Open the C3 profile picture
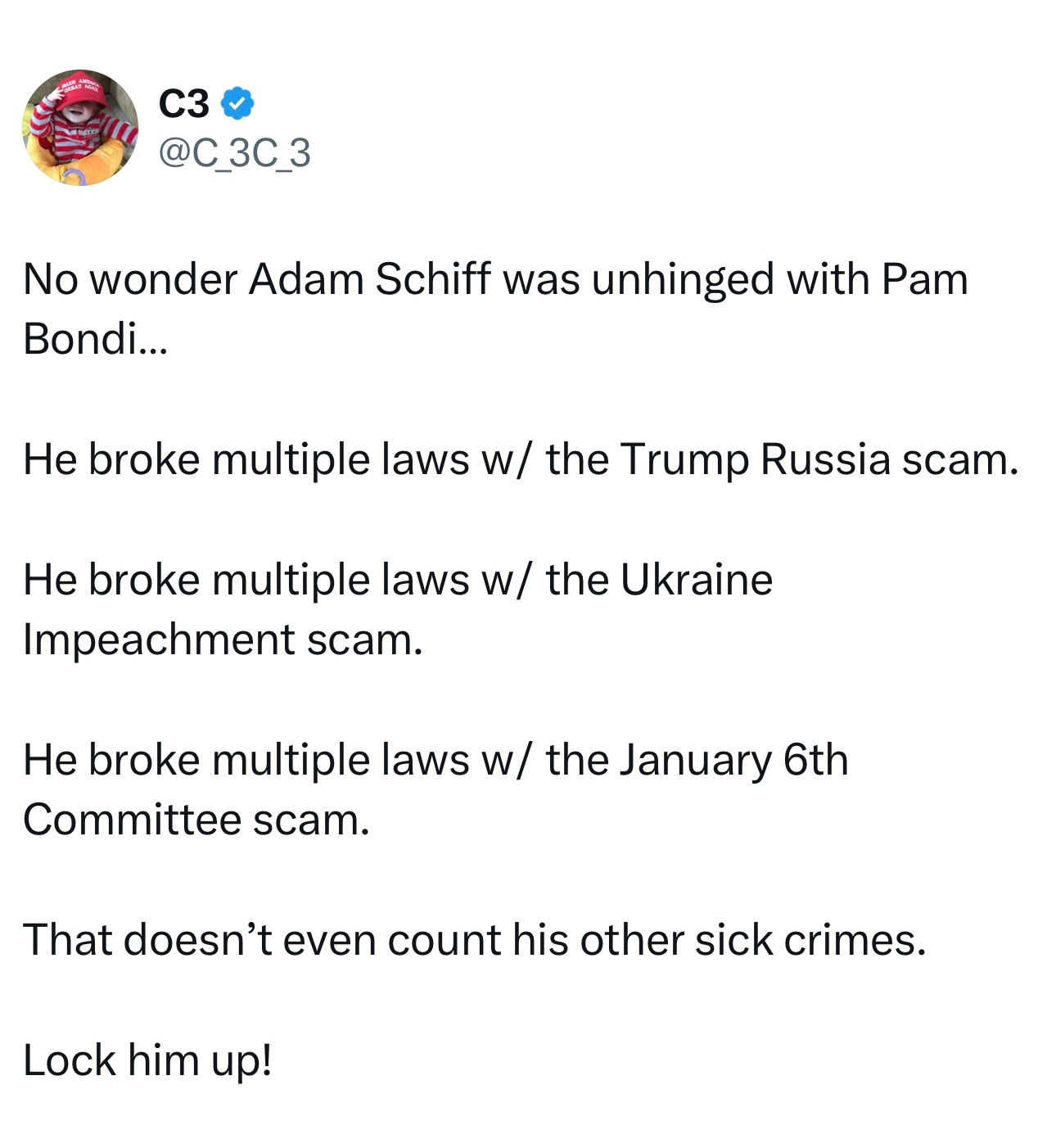The height and width of the screenshot is (1148, 1056). (x=80, y=128)
